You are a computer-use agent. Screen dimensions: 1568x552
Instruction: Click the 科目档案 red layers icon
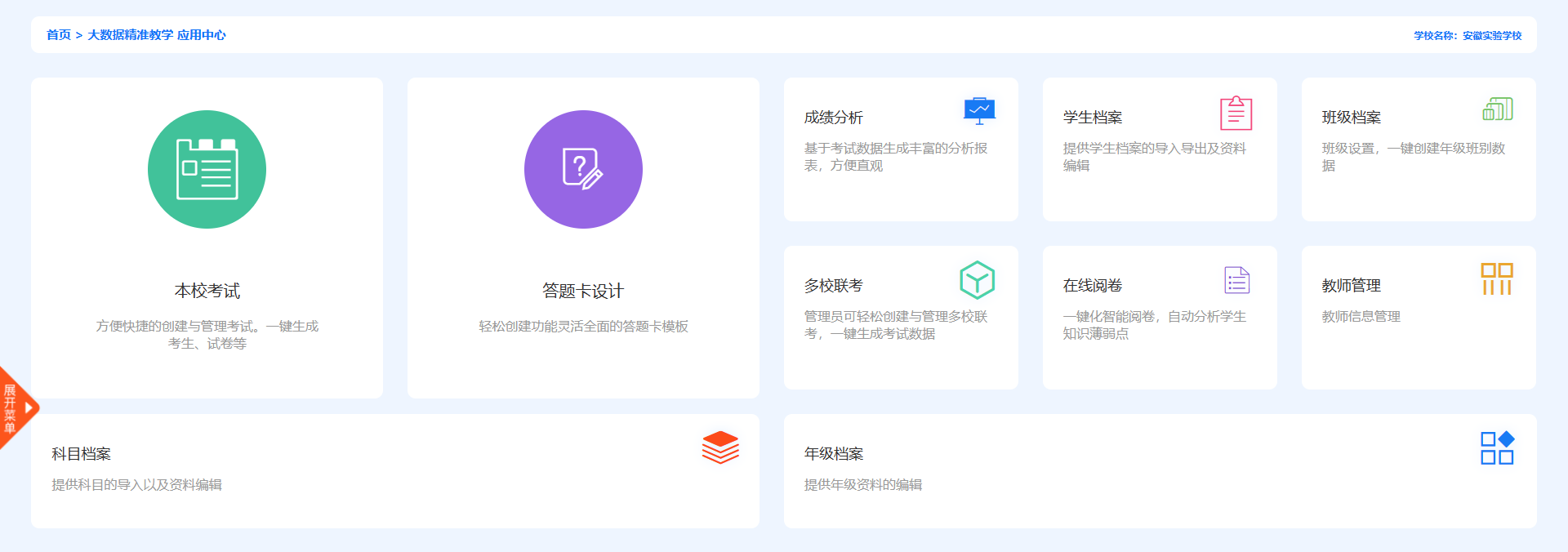click(720, 447)
